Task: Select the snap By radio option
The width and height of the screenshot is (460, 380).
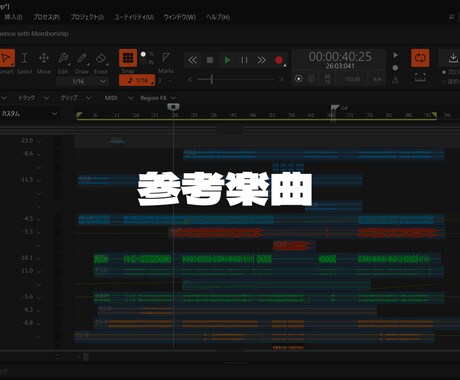Action: tap(143, 62)
